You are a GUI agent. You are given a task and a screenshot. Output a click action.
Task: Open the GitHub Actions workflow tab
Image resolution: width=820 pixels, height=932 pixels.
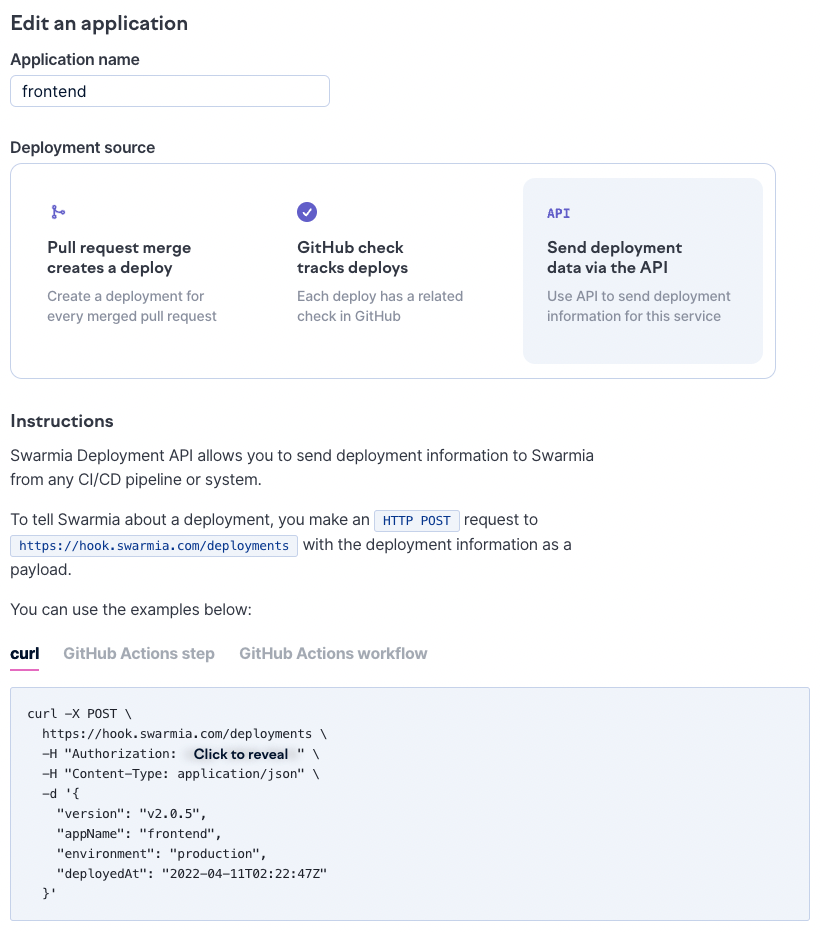[x=333, y=654]
